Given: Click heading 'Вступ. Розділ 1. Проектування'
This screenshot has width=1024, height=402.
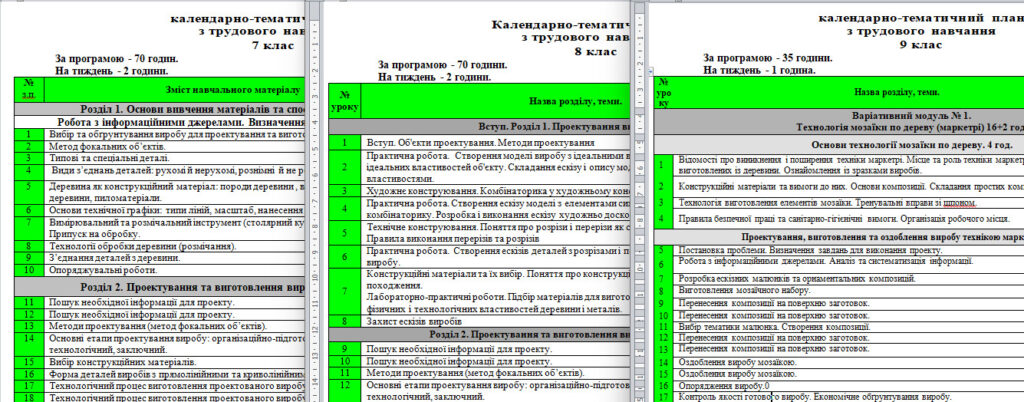Looking at the screenshot, I should (479, 127).
